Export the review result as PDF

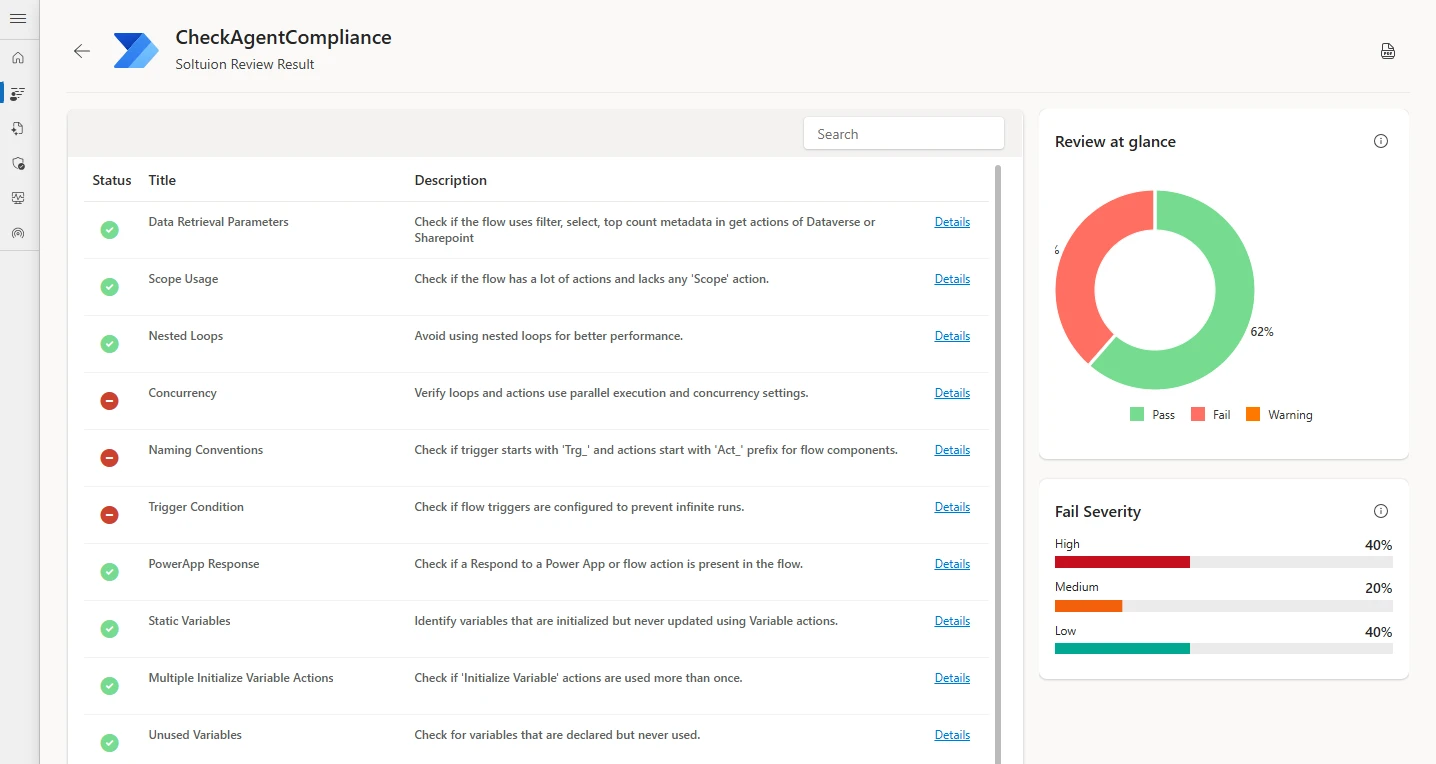tap(1387, 50)
